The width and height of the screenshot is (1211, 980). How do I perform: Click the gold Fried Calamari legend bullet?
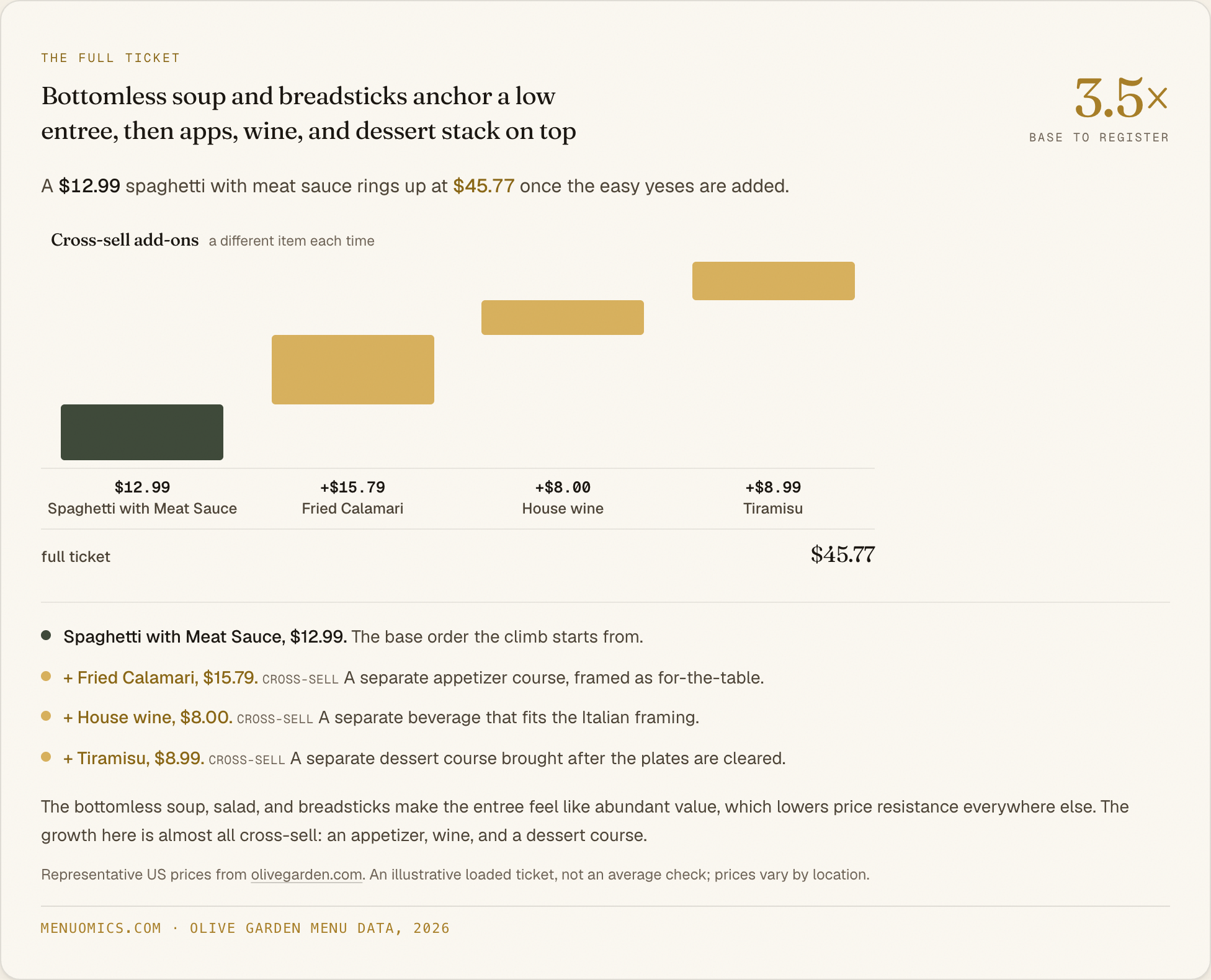coord(46,676)
